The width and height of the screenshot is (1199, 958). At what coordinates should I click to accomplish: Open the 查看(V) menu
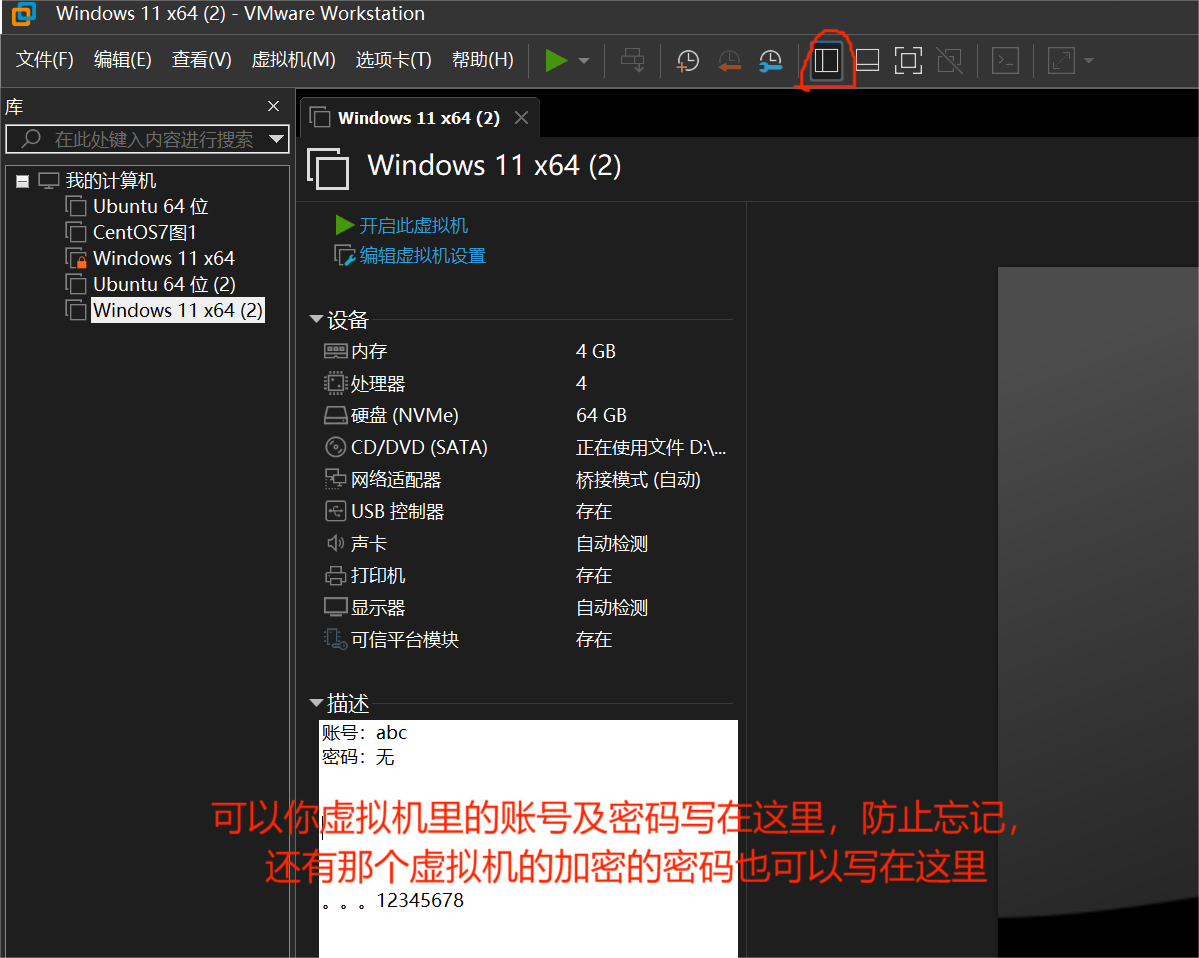[x=201, y=60]
